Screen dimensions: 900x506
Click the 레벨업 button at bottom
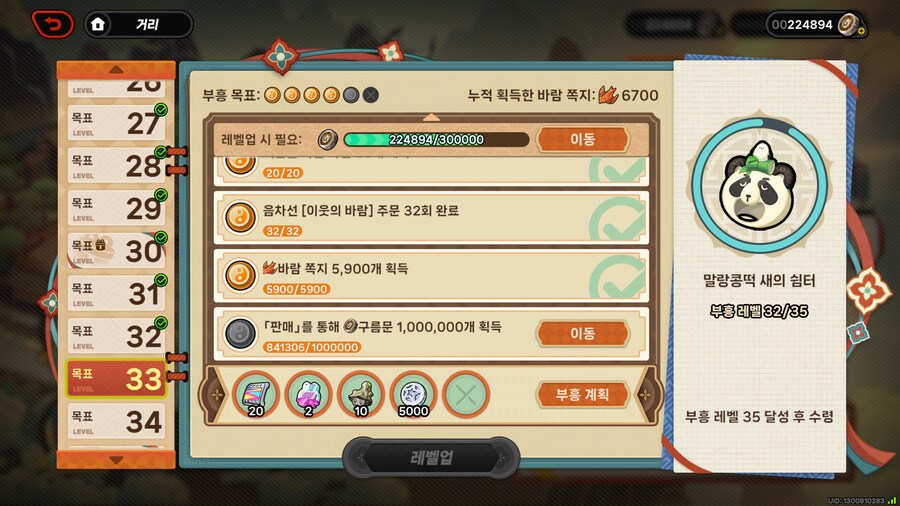coord(431,457)
